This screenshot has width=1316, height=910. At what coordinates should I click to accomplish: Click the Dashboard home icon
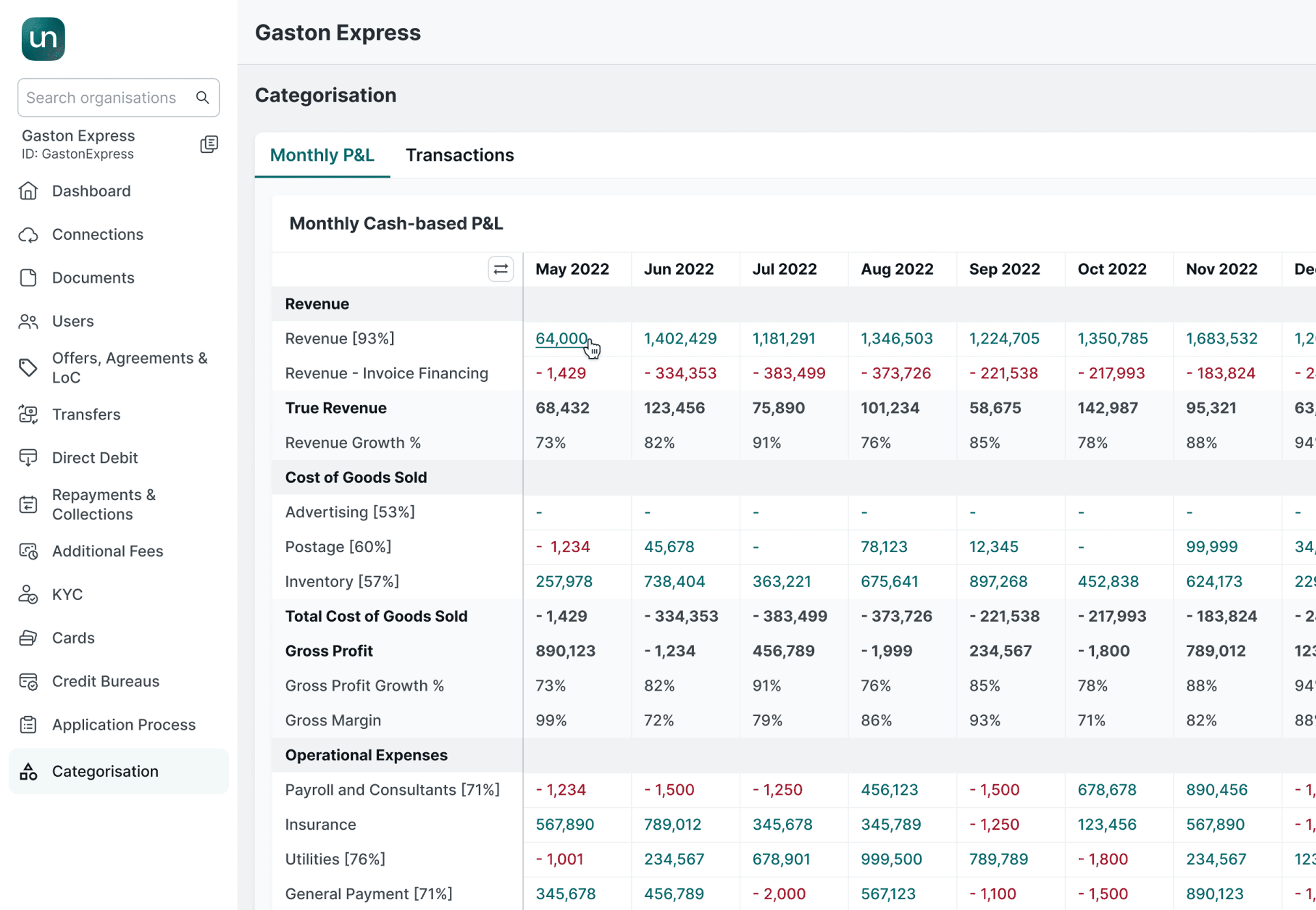coord(28,191)
